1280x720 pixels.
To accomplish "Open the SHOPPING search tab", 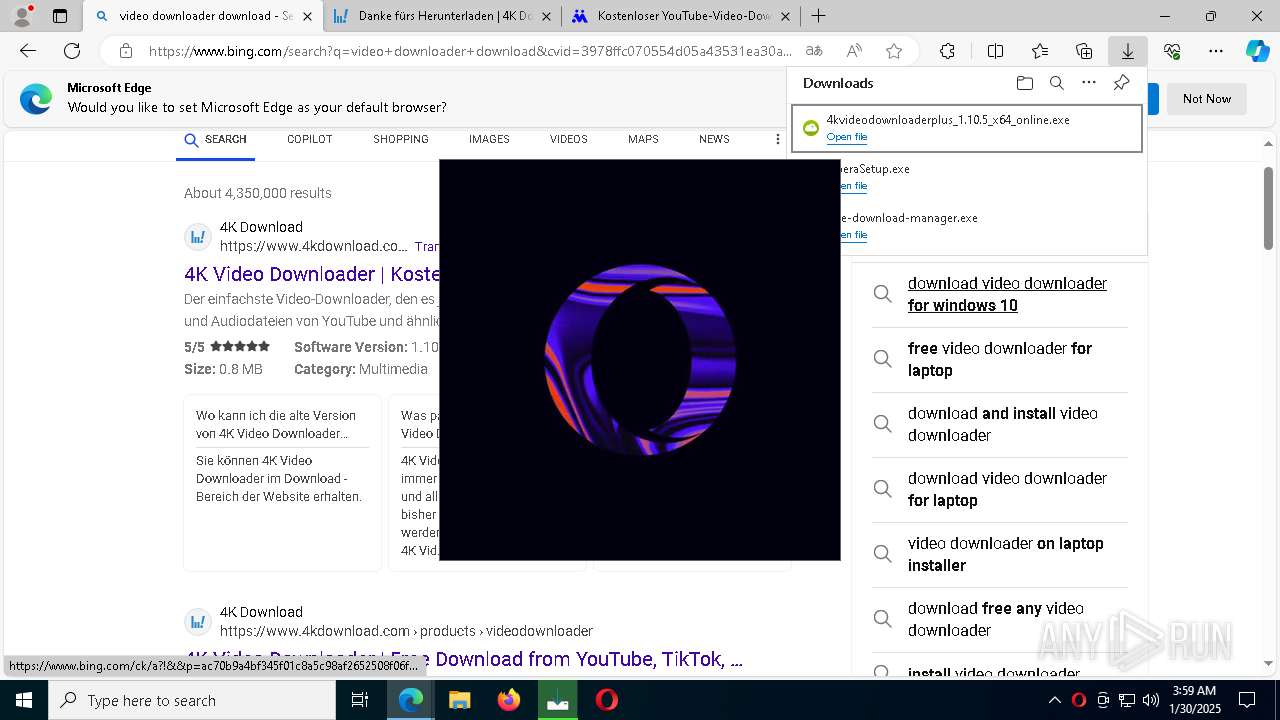I will click(401, 139).
